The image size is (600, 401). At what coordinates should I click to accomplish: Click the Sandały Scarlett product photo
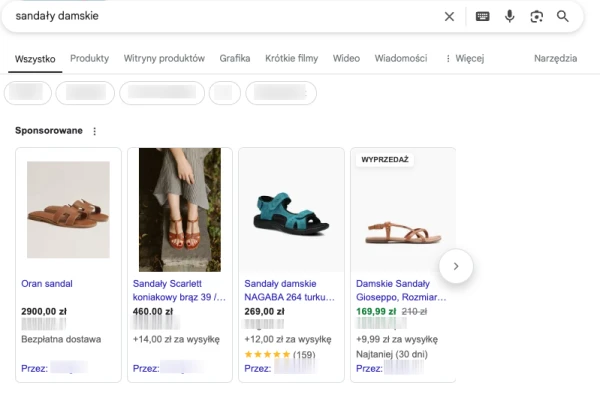[179, 210]
